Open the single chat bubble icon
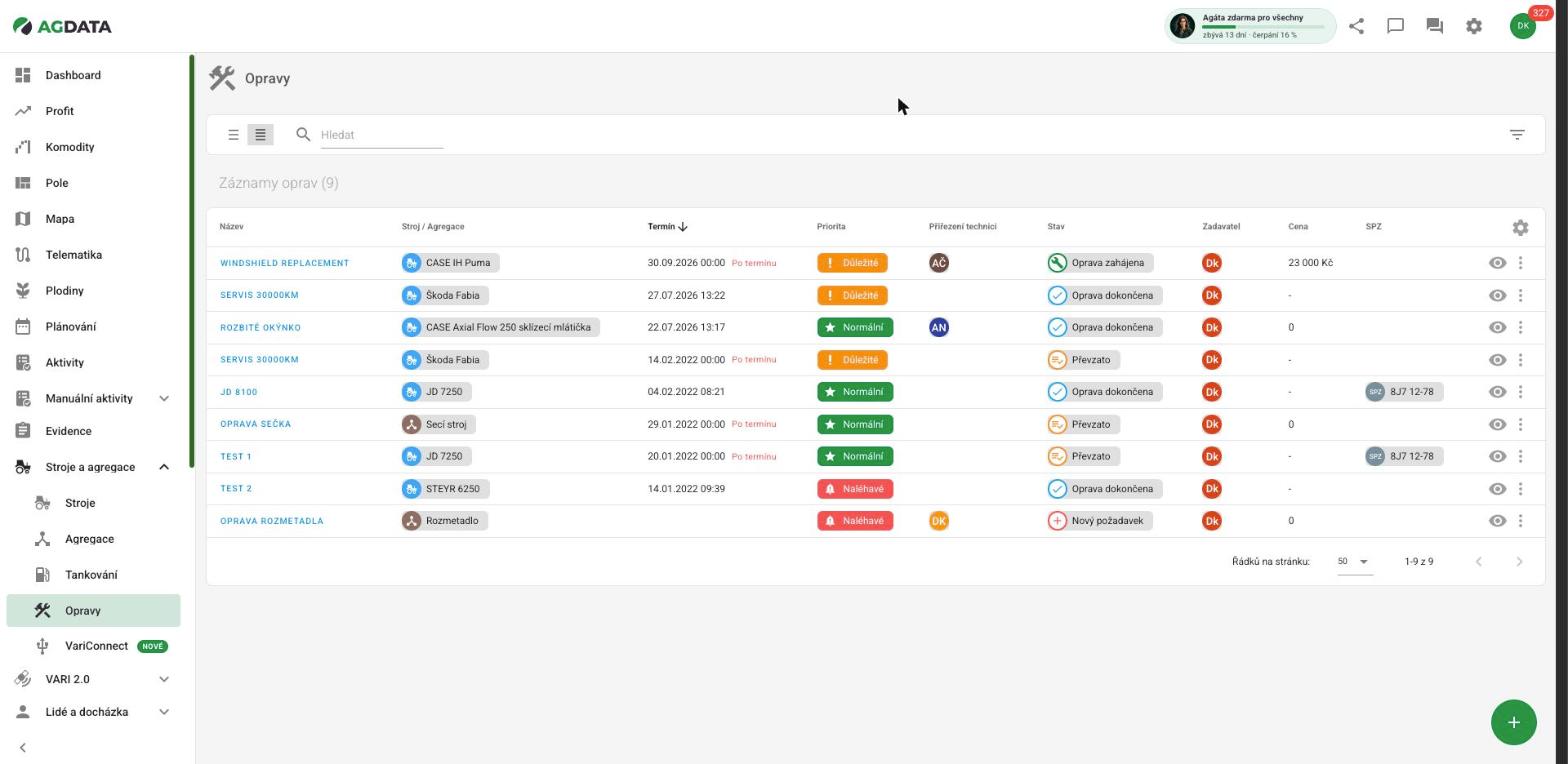The width and height of the screenshot is (1568, 764). click(x=1395, y=26)
